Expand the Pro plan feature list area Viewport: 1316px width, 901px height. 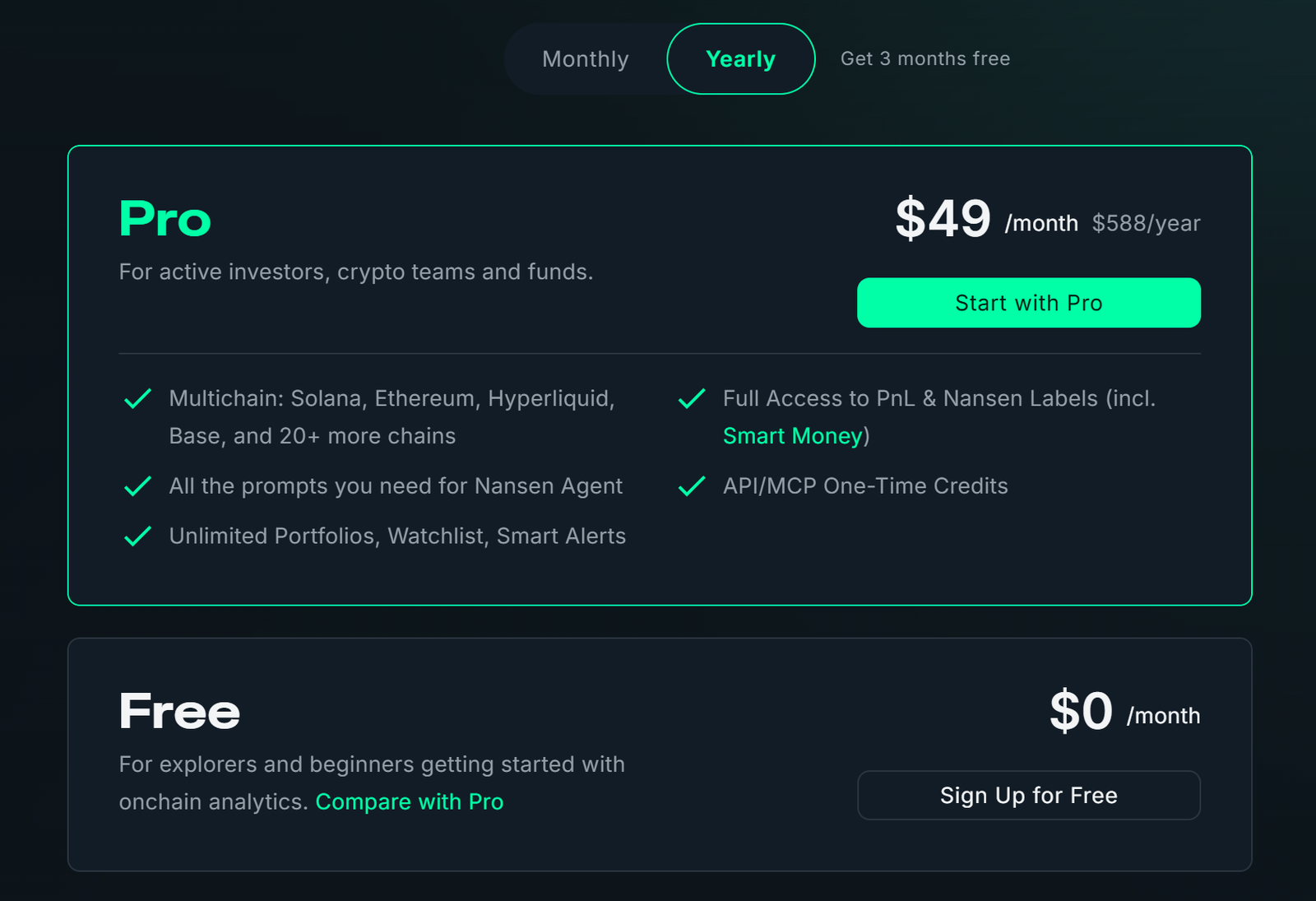click(x=658, y=469)
